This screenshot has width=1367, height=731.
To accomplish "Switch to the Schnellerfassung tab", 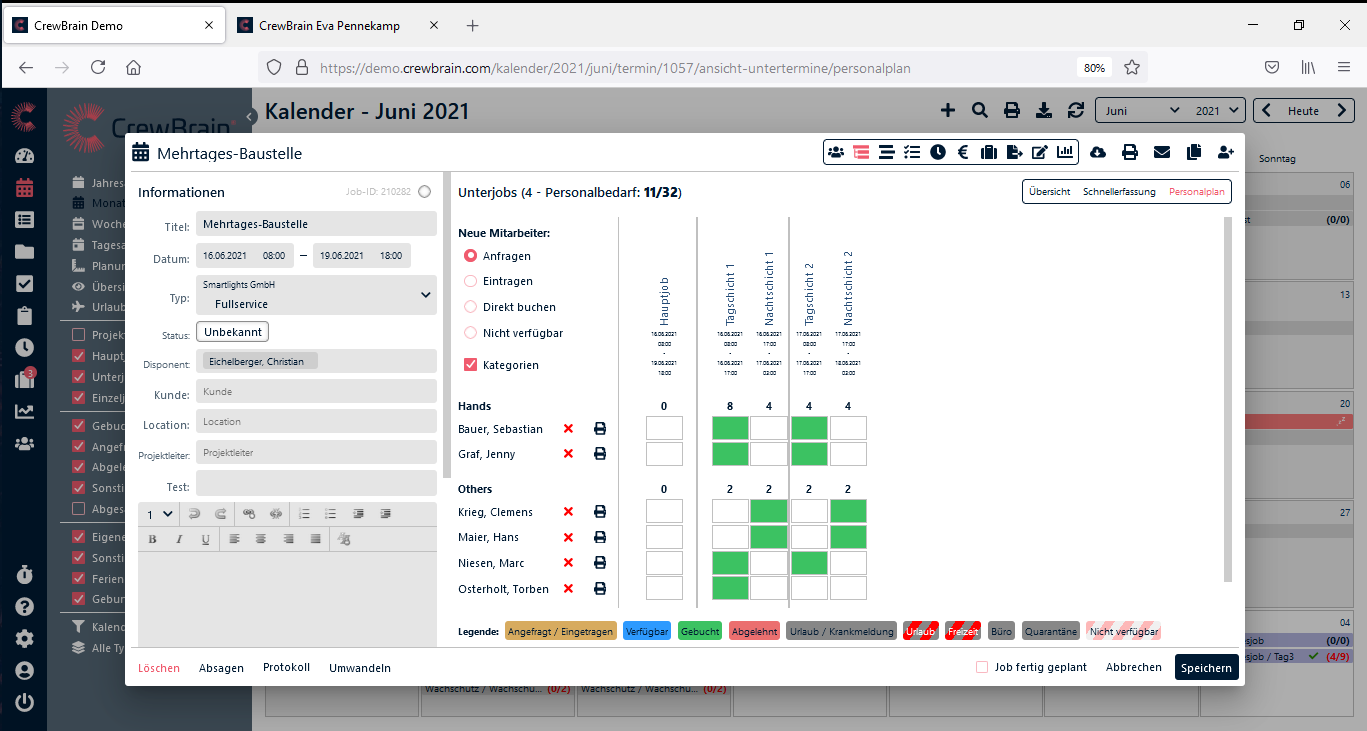I will (x=1119, y=191).
